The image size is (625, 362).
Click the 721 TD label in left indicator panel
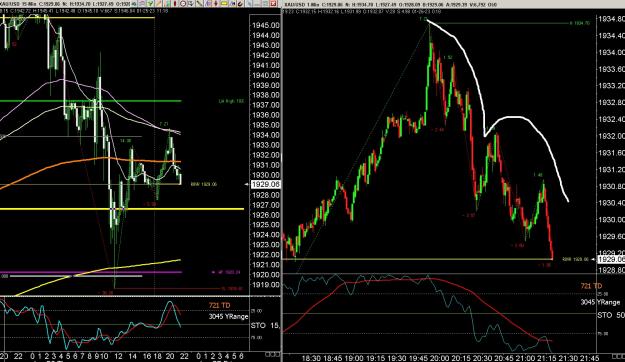point(220,305)
